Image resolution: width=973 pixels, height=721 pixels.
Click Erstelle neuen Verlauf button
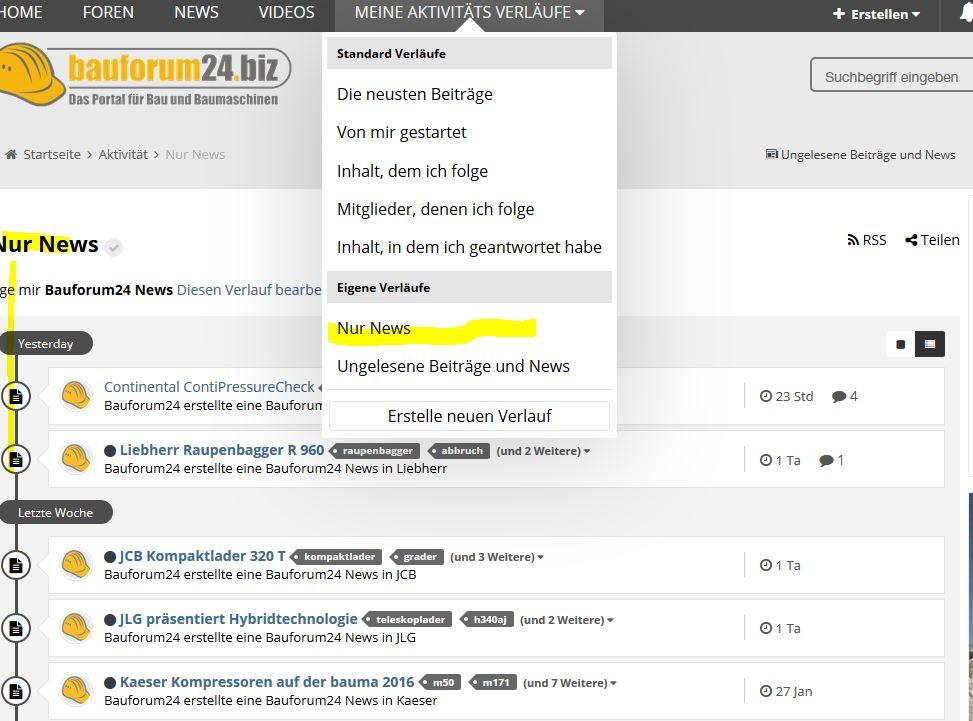[469, 416]
